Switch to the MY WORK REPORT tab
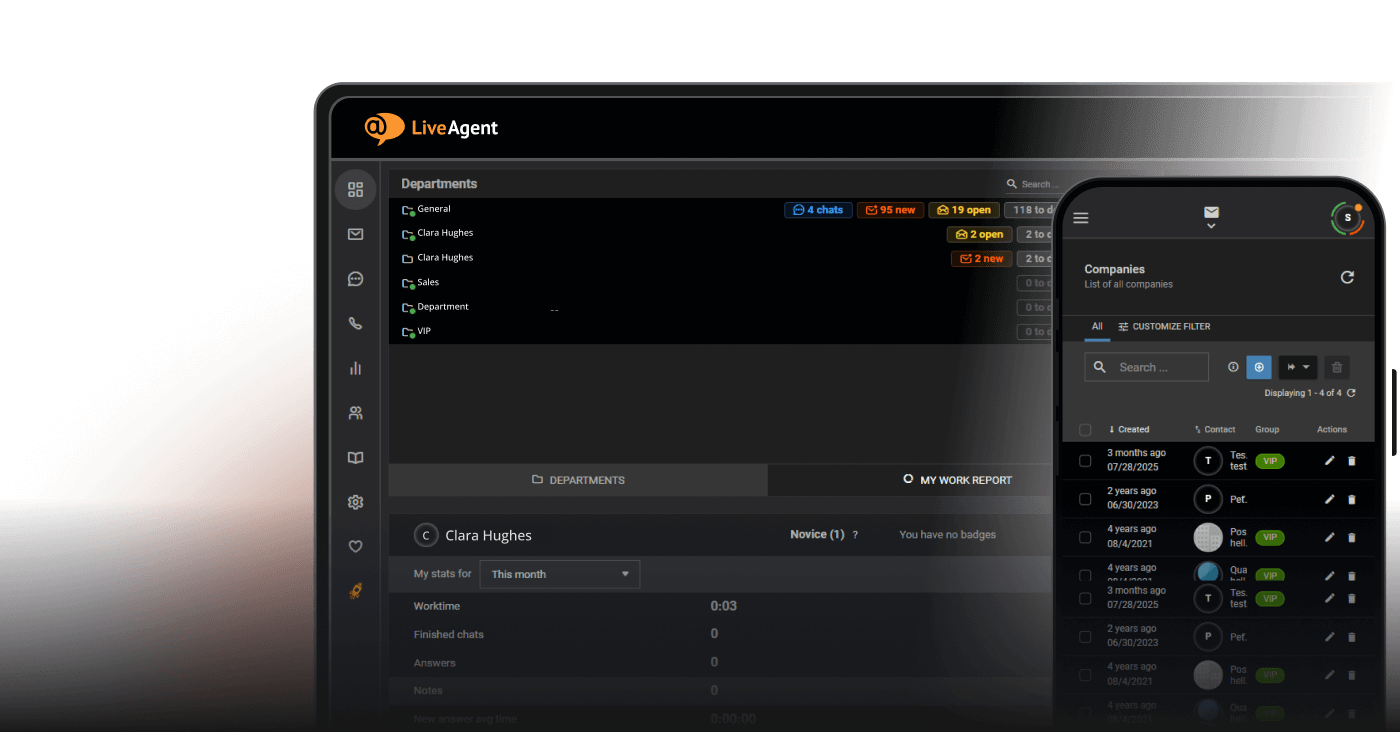Viewport: 1400px width, 732px height. pyautogui.click(x=958, y=480)
